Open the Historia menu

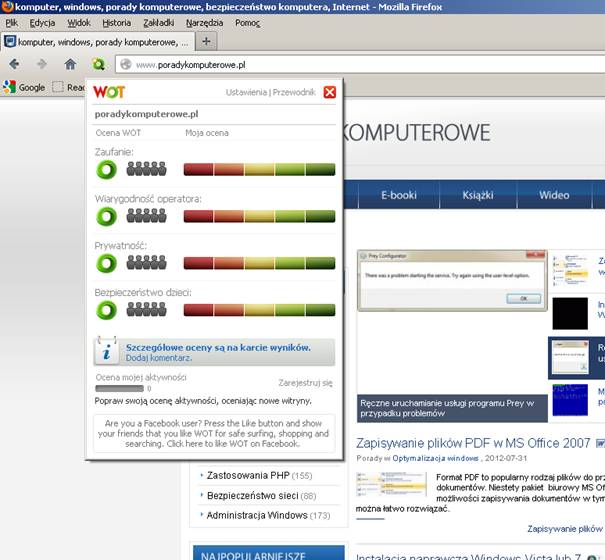117,23
